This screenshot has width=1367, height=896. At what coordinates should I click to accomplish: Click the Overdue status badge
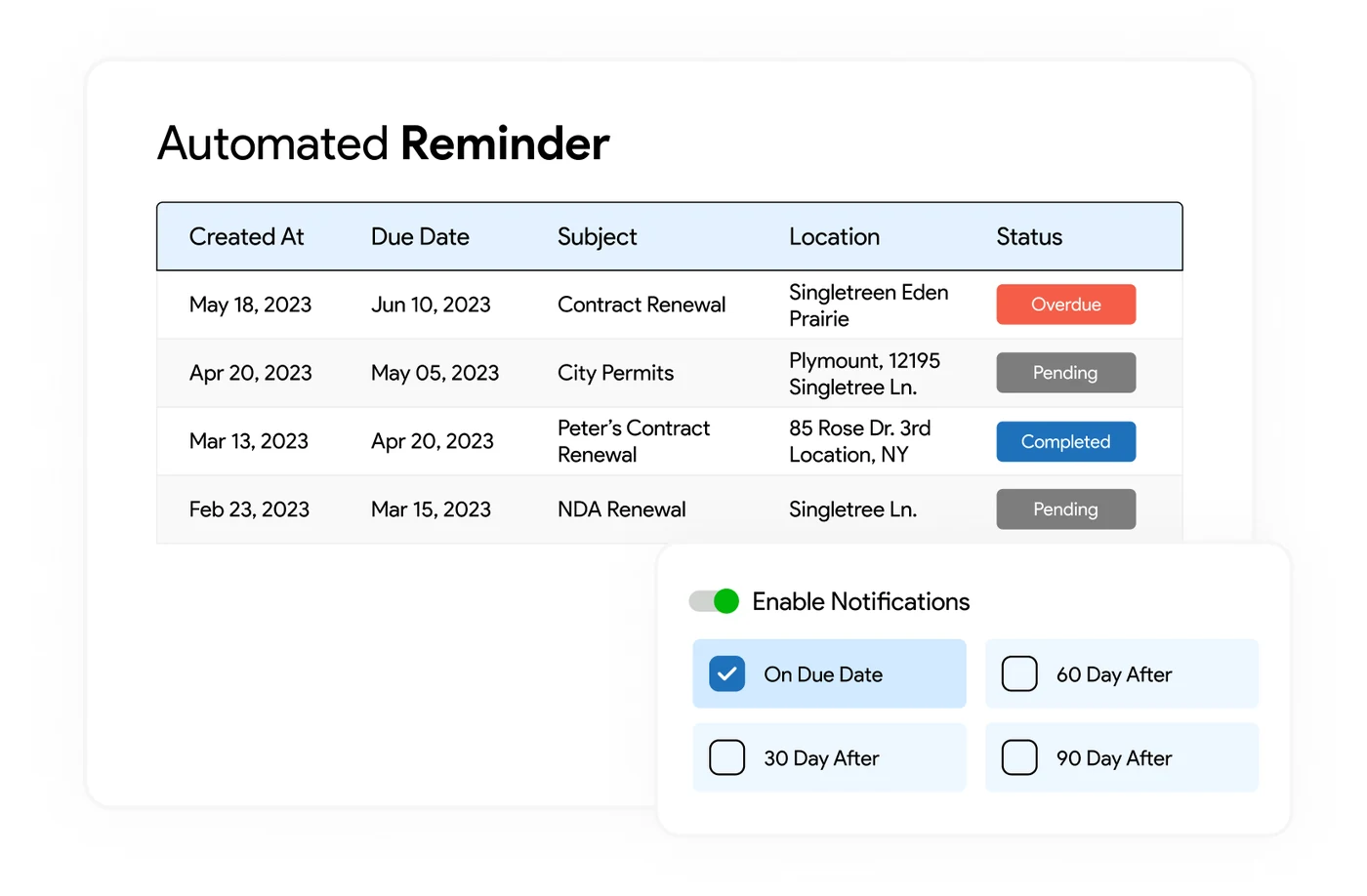(1065, 305)
